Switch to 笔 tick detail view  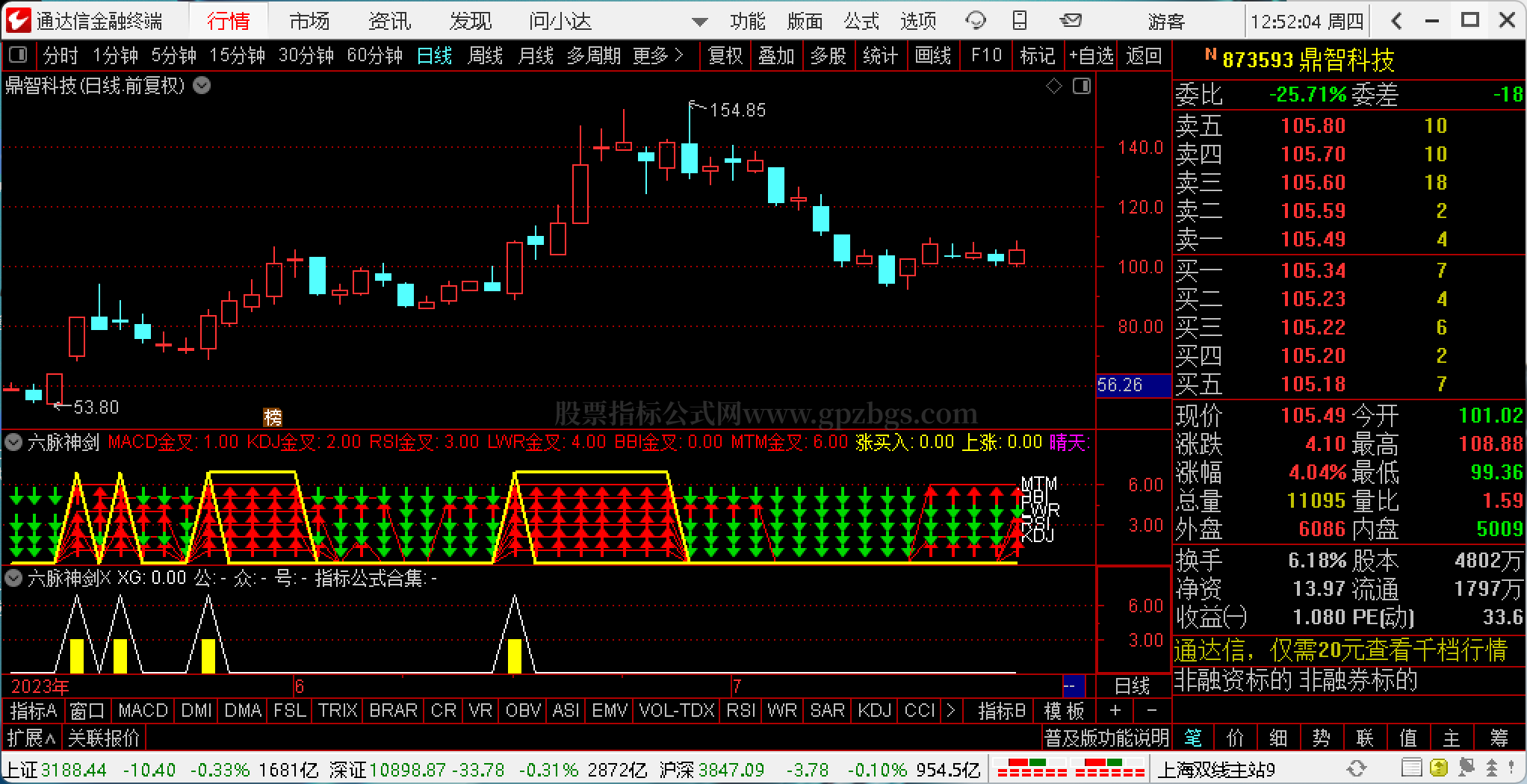pos(1193,738)
